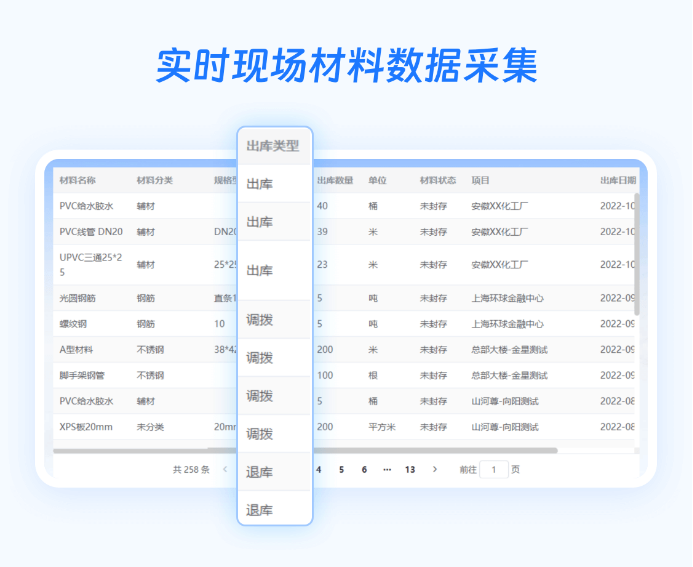Screen dimensions: 693x567
Task: Open page 5 in the pagination
Action: point(341,469)
